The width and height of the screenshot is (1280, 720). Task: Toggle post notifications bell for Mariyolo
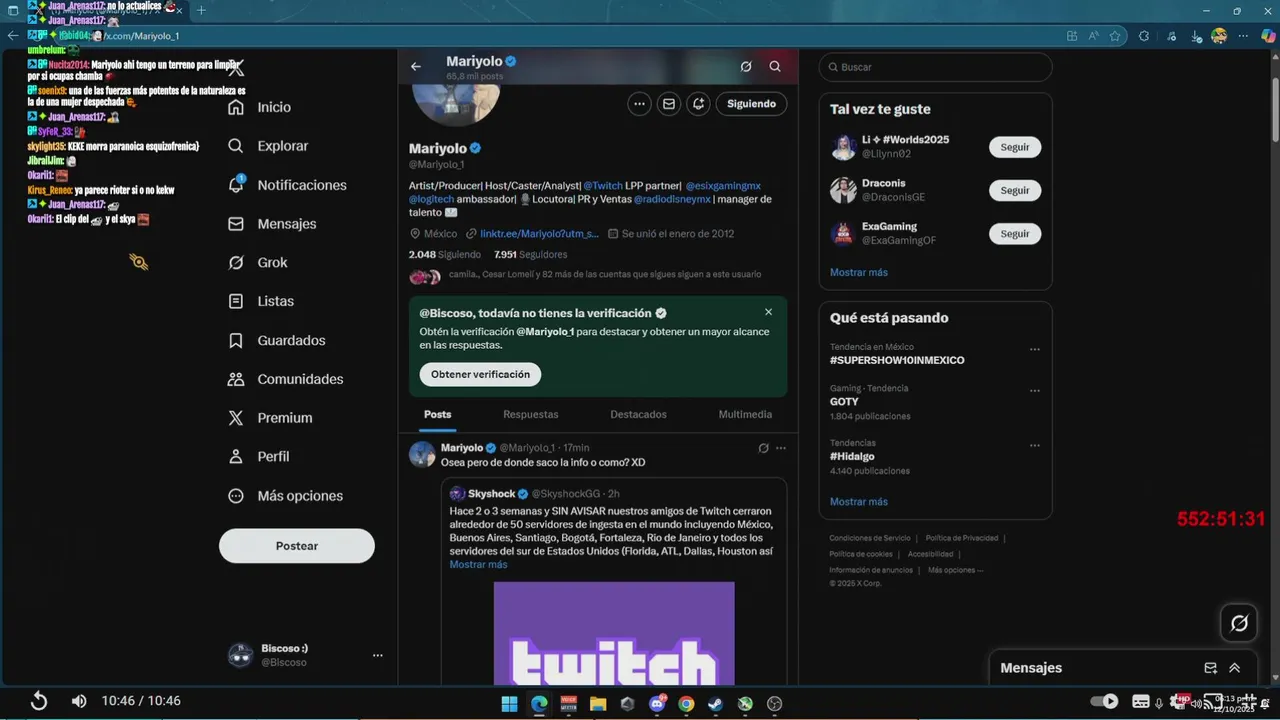tap(698, 103)
